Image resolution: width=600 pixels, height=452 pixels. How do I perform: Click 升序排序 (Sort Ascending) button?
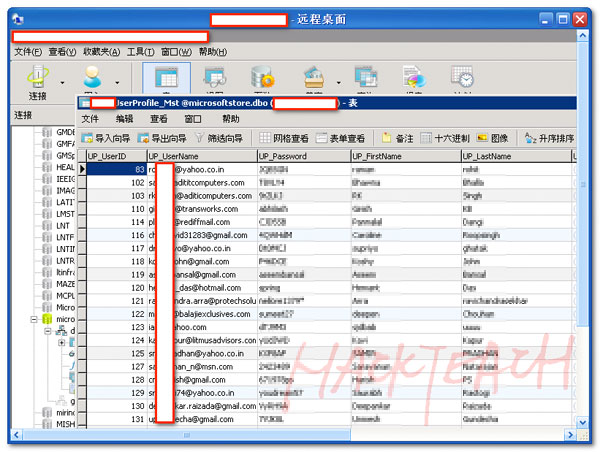548,138
